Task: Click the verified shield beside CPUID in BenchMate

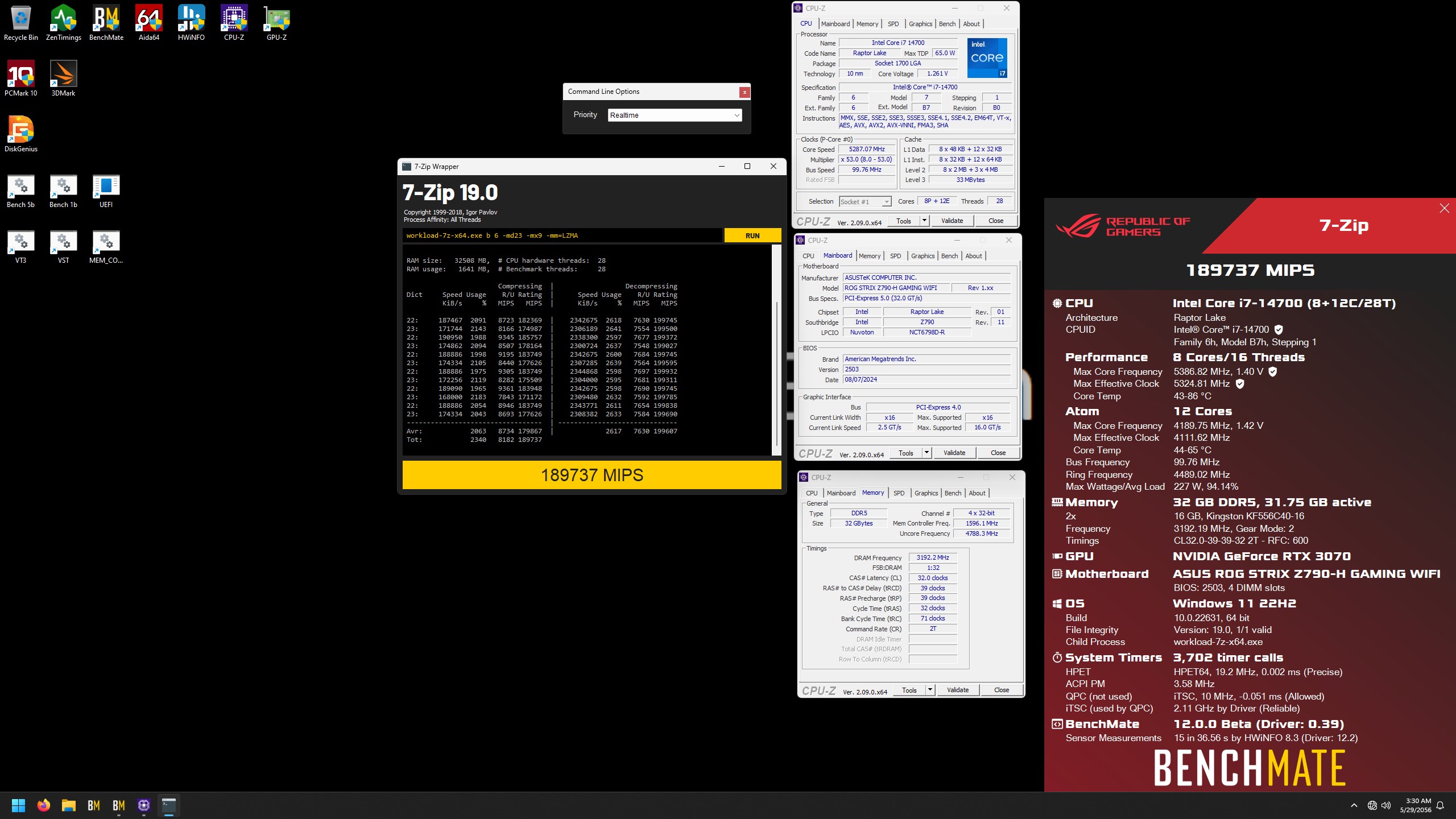Action: coord(1279,329)
